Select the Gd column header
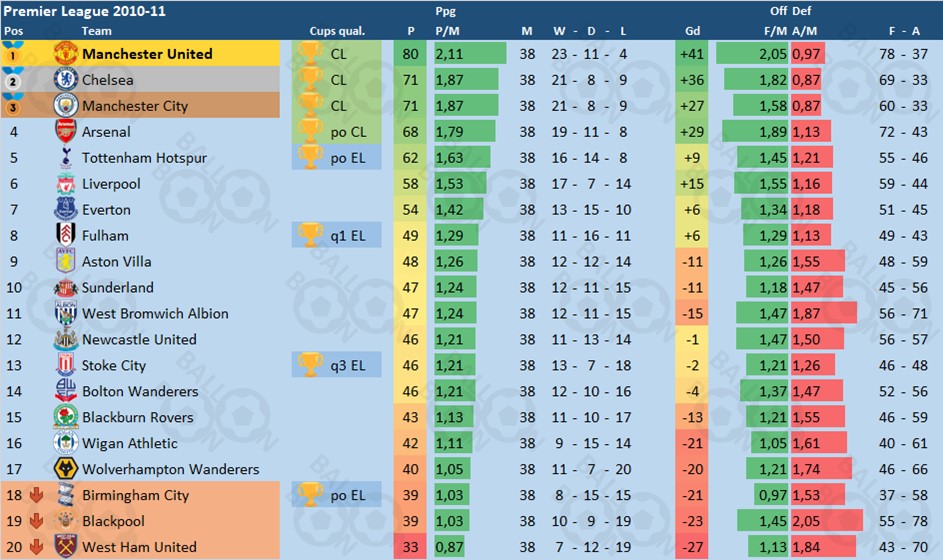Image resolution: width=943 pixels, height=560 pixels. click(692, 31)
